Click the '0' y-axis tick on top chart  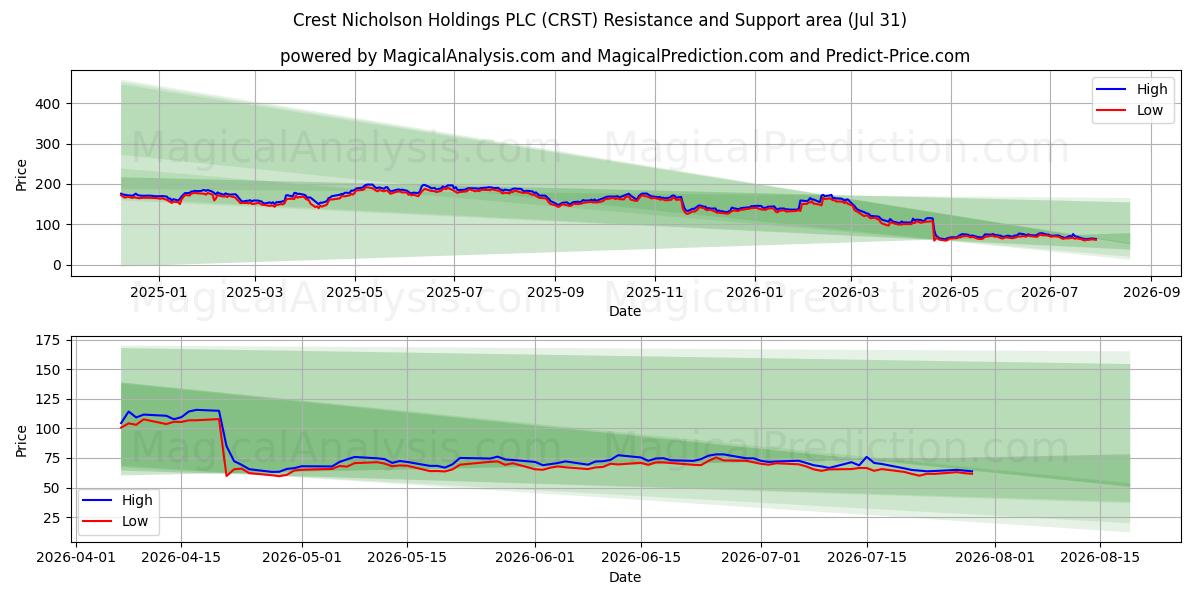[x=58, y=265]
